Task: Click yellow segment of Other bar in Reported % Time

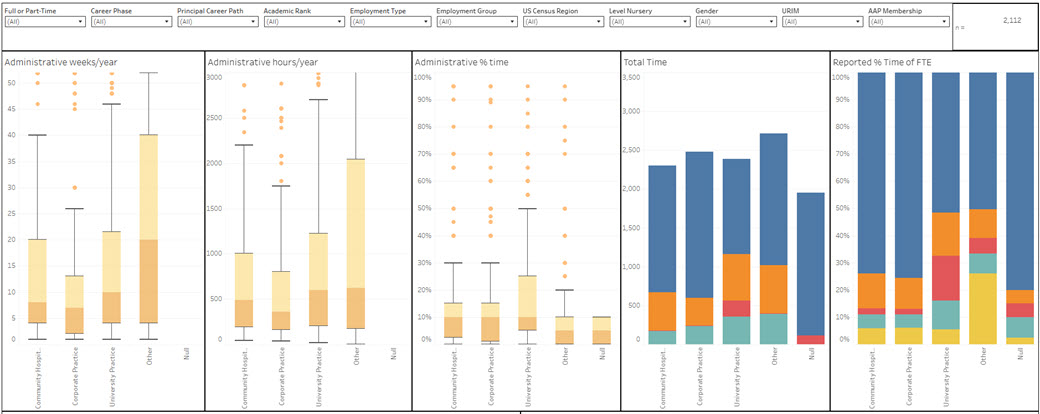Action: (x=983, y=308)
